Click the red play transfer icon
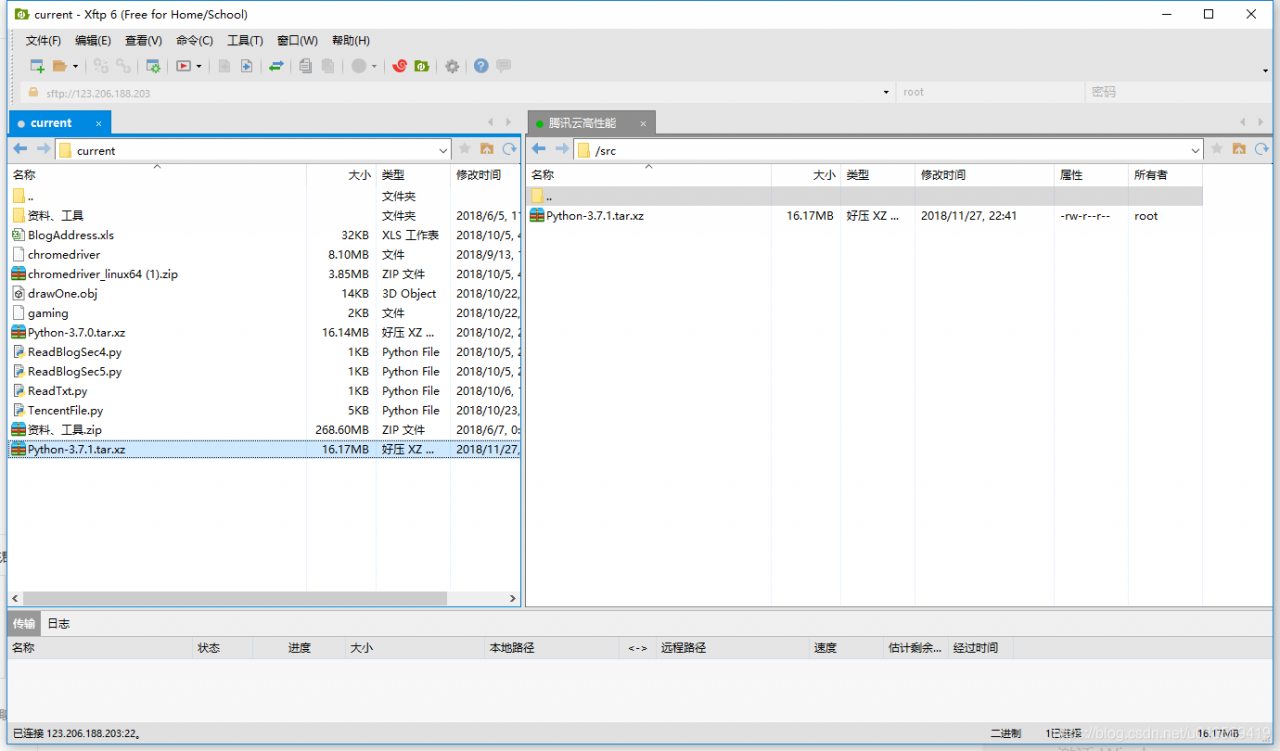The height and width of the screenshot is (751, 1280). (x=183, y=66)
